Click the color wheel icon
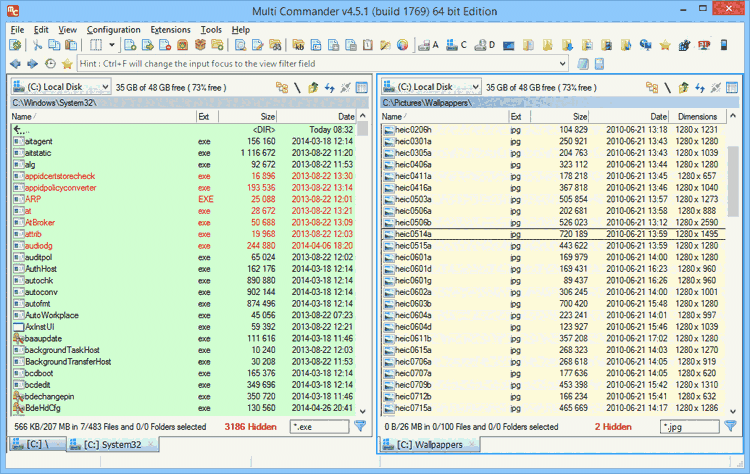750x474 pixels. tap(403, 45)
